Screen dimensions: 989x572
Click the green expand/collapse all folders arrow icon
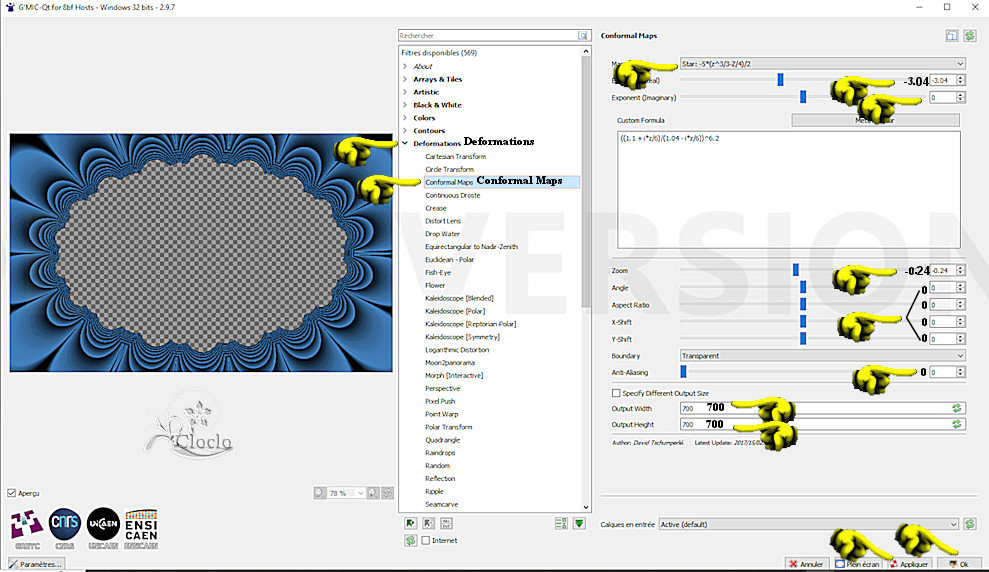tap(579, 523)
